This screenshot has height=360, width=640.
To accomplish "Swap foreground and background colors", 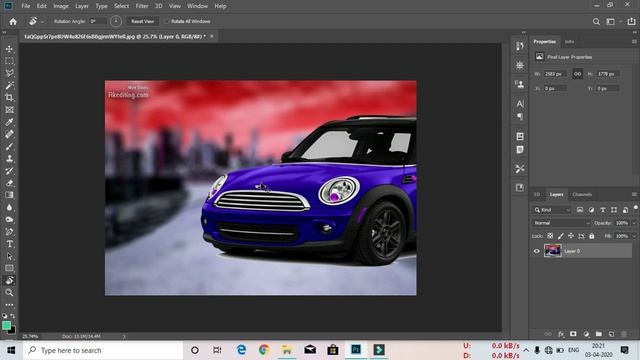I will click(x=13, y=316).
